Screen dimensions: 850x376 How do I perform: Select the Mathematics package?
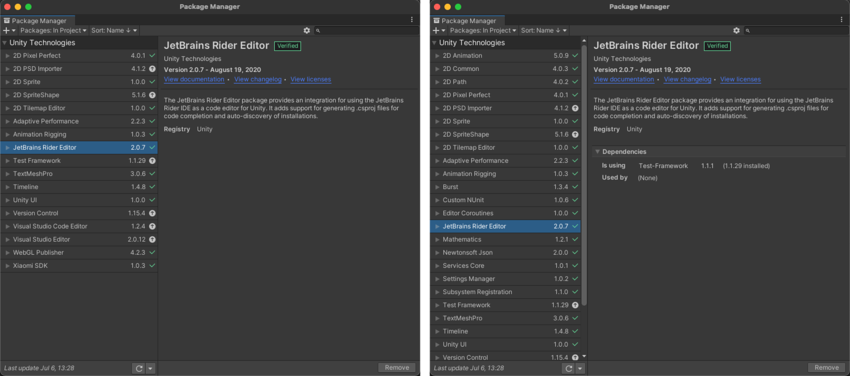point(505,239)
